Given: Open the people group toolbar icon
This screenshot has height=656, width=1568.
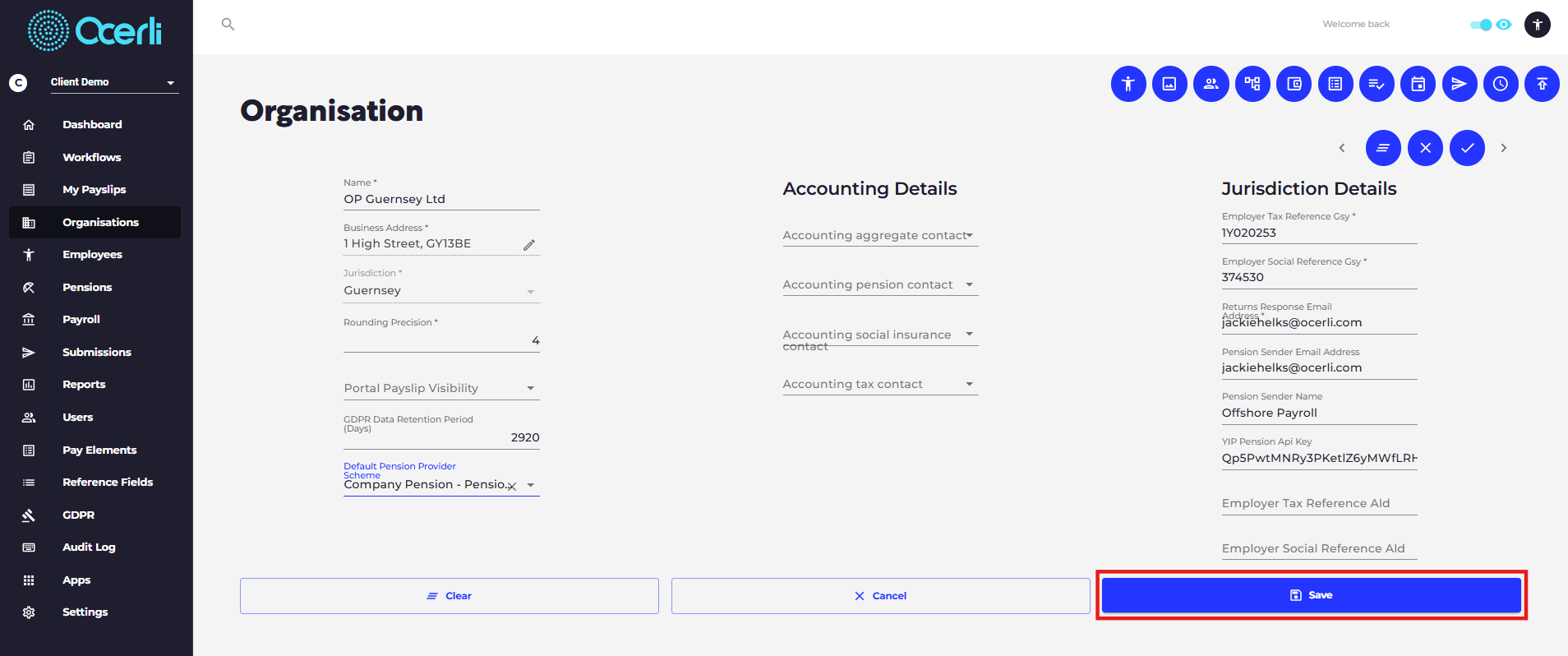Looking at the screenshot, I should [1211, 84].
